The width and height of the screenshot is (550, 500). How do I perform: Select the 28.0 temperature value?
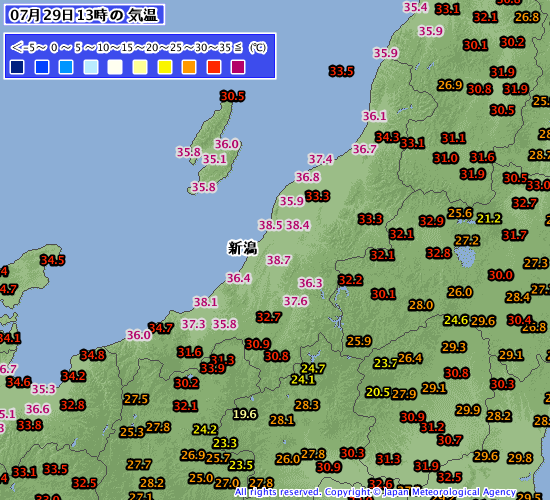421,305
